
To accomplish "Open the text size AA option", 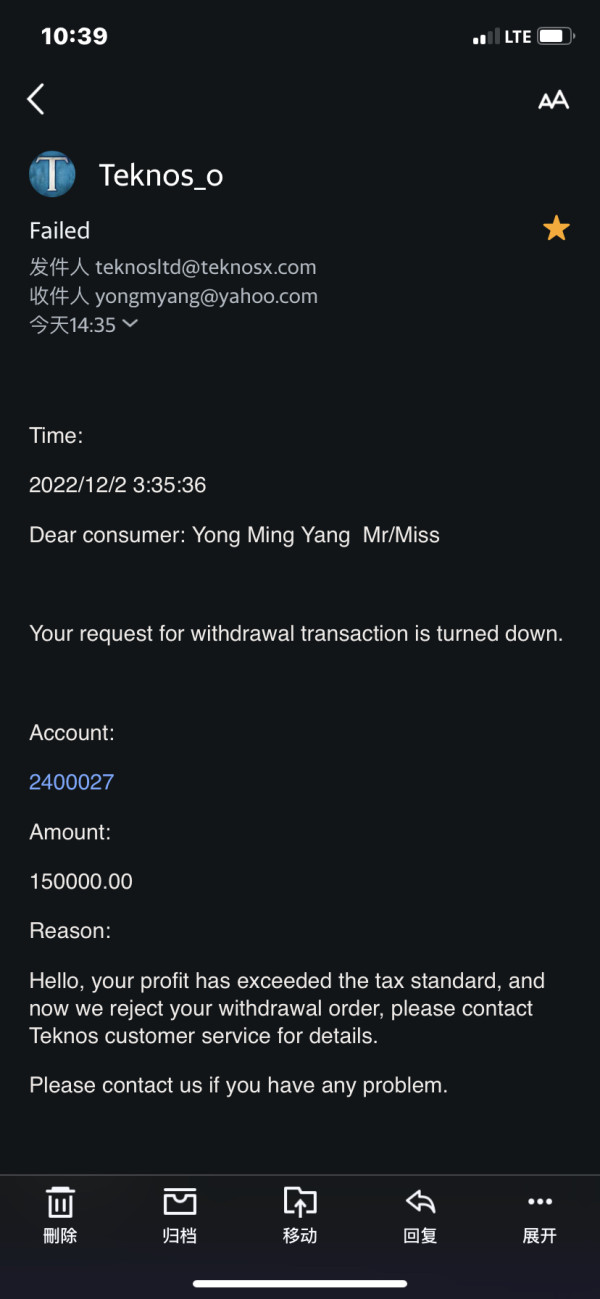I will click(x=553, y=100).
